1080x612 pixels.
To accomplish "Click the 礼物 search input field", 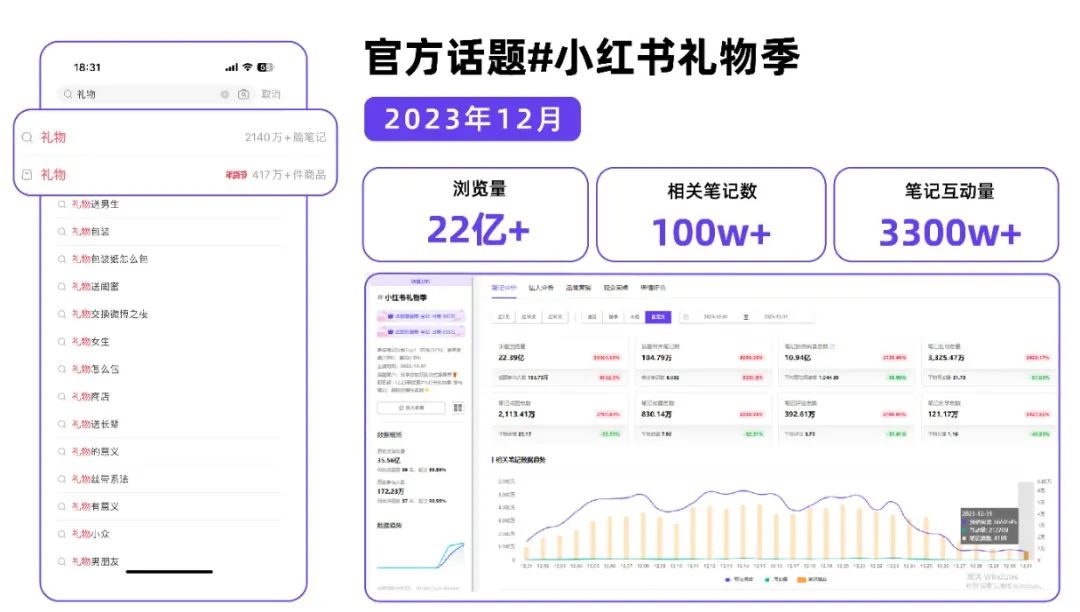I will [145, 94].
